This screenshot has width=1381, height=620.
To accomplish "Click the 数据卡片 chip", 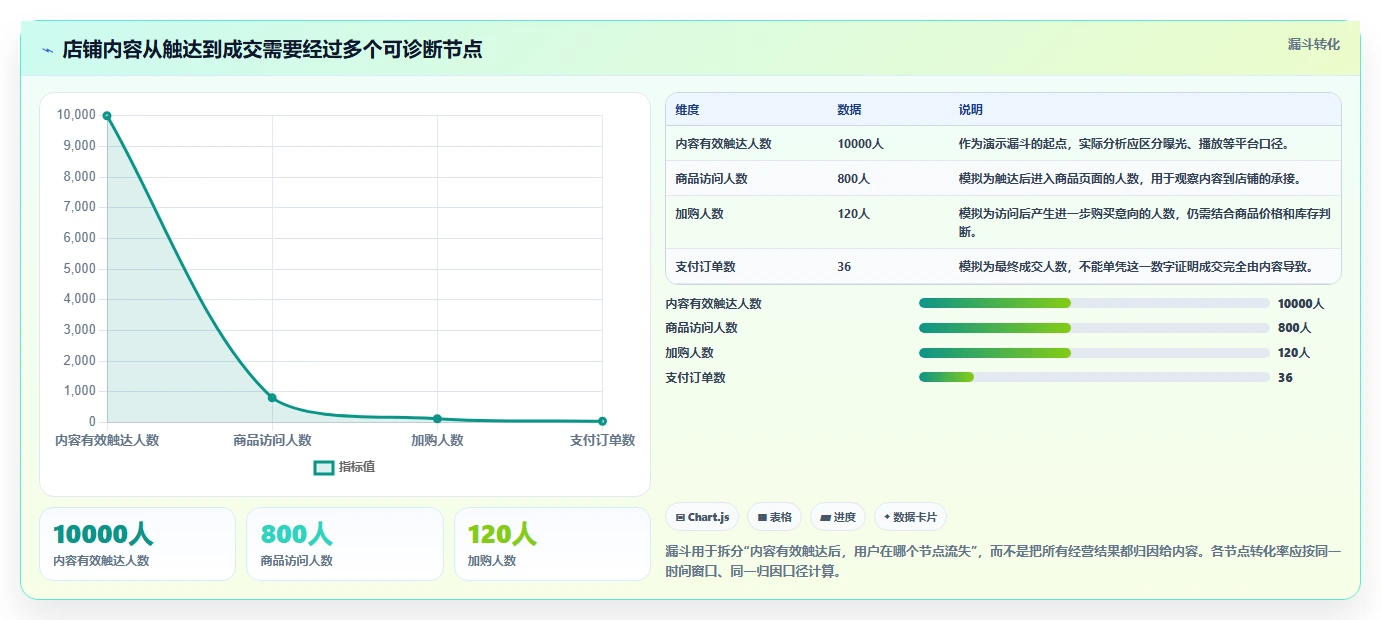I will (910, 517).
